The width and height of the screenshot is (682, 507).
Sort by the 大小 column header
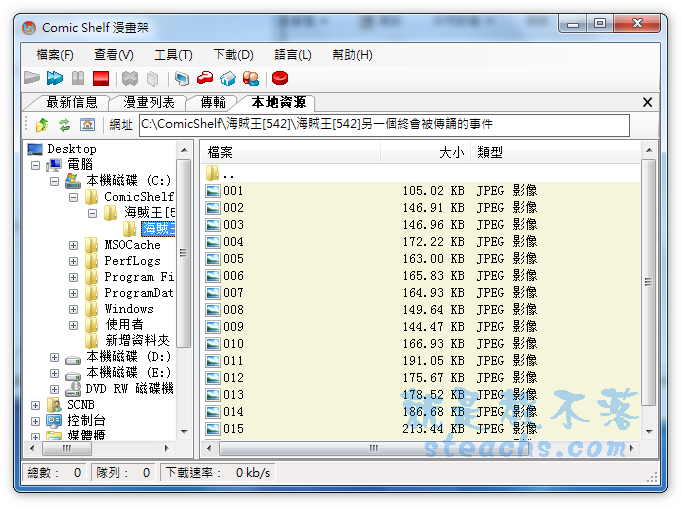coord(425,153)
